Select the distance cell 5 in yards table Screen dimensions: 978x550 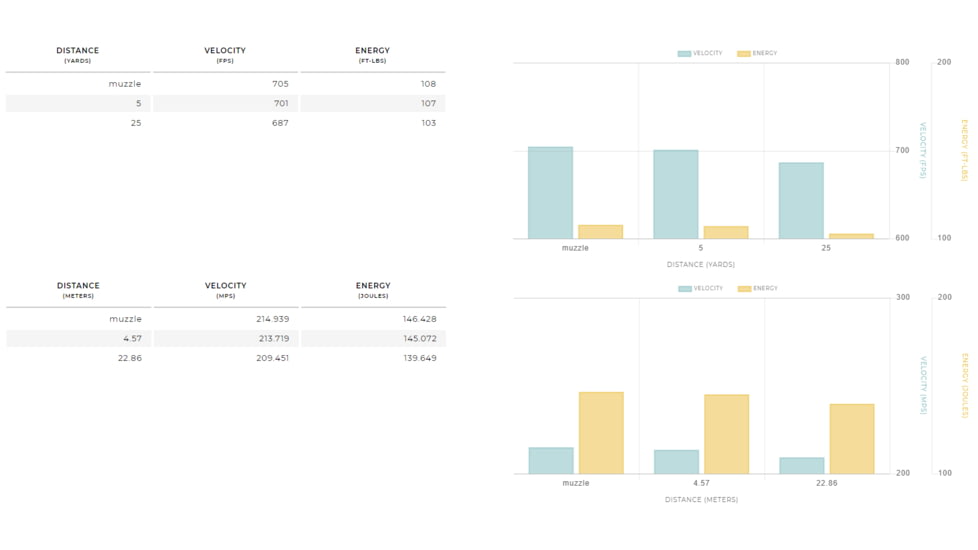(x=138, y=104)
